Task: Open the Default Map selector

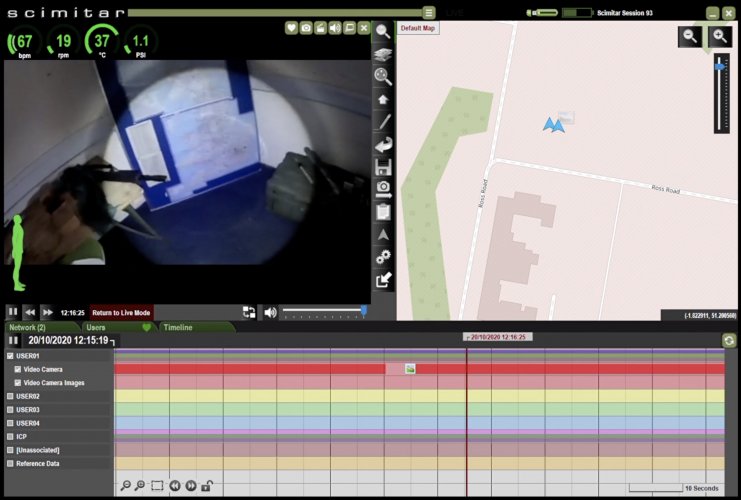Action: pyautogui.click(x=419, y=28)
